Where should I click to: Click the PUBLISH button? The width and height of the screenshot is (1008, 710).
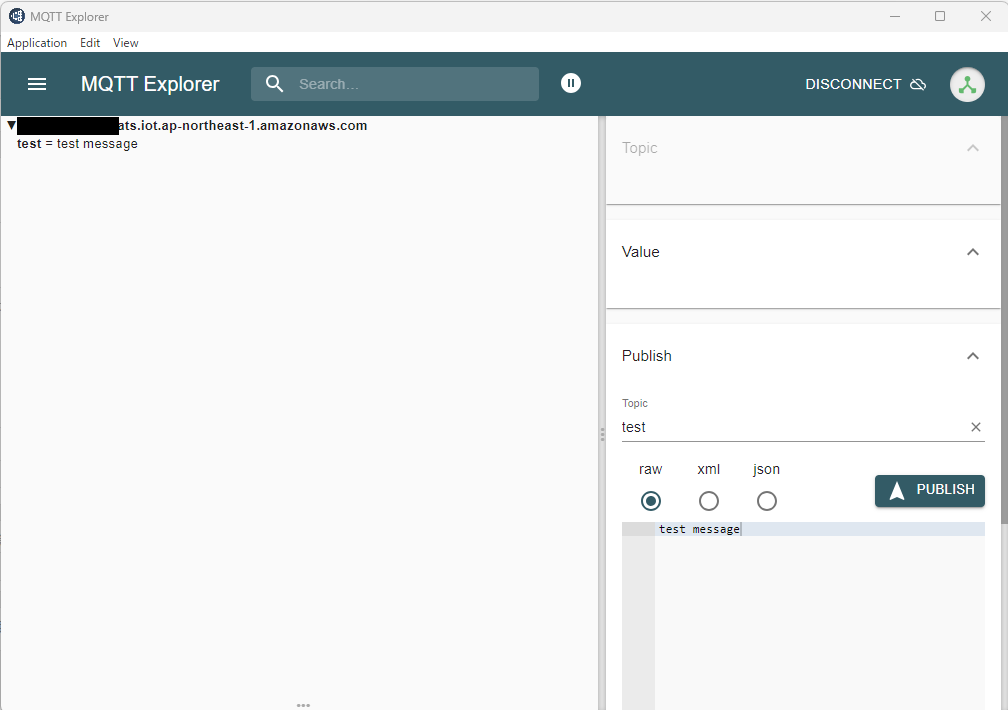pos(930,491)
